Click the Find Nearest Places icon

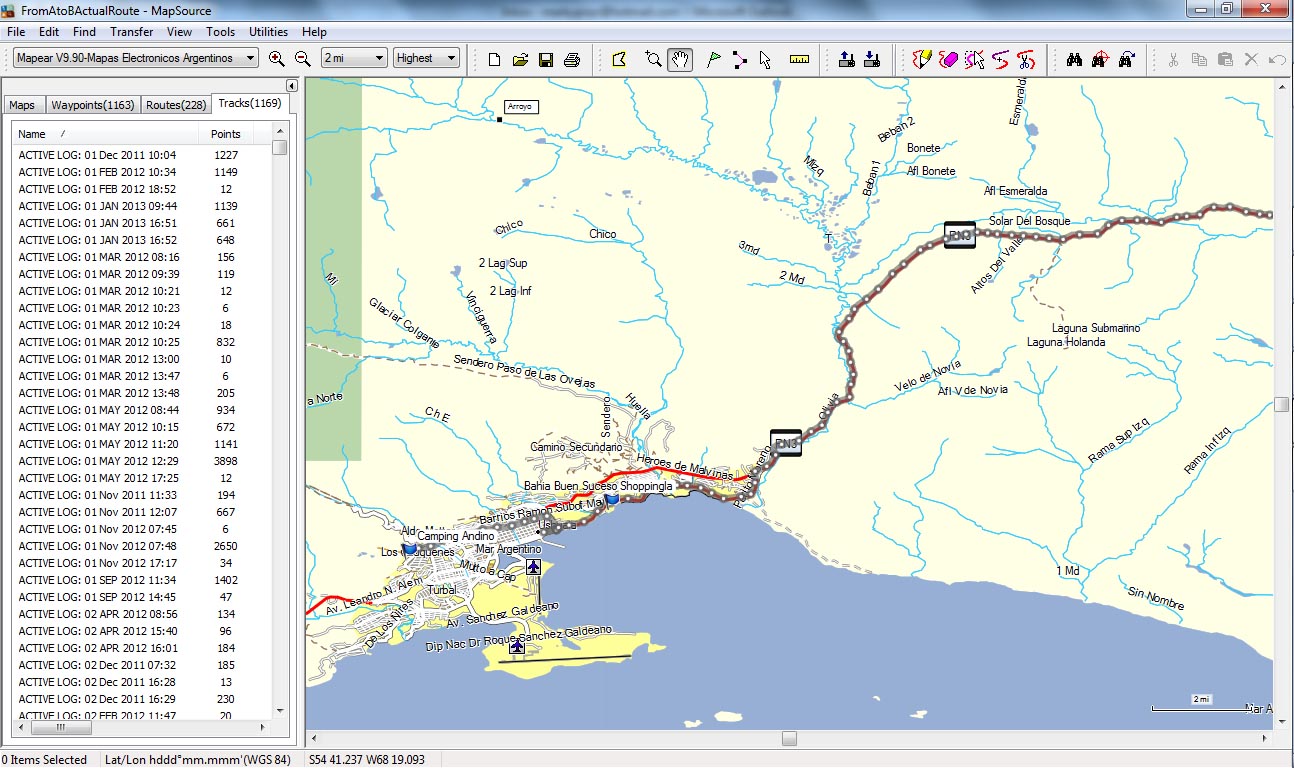pos(1100,59)
